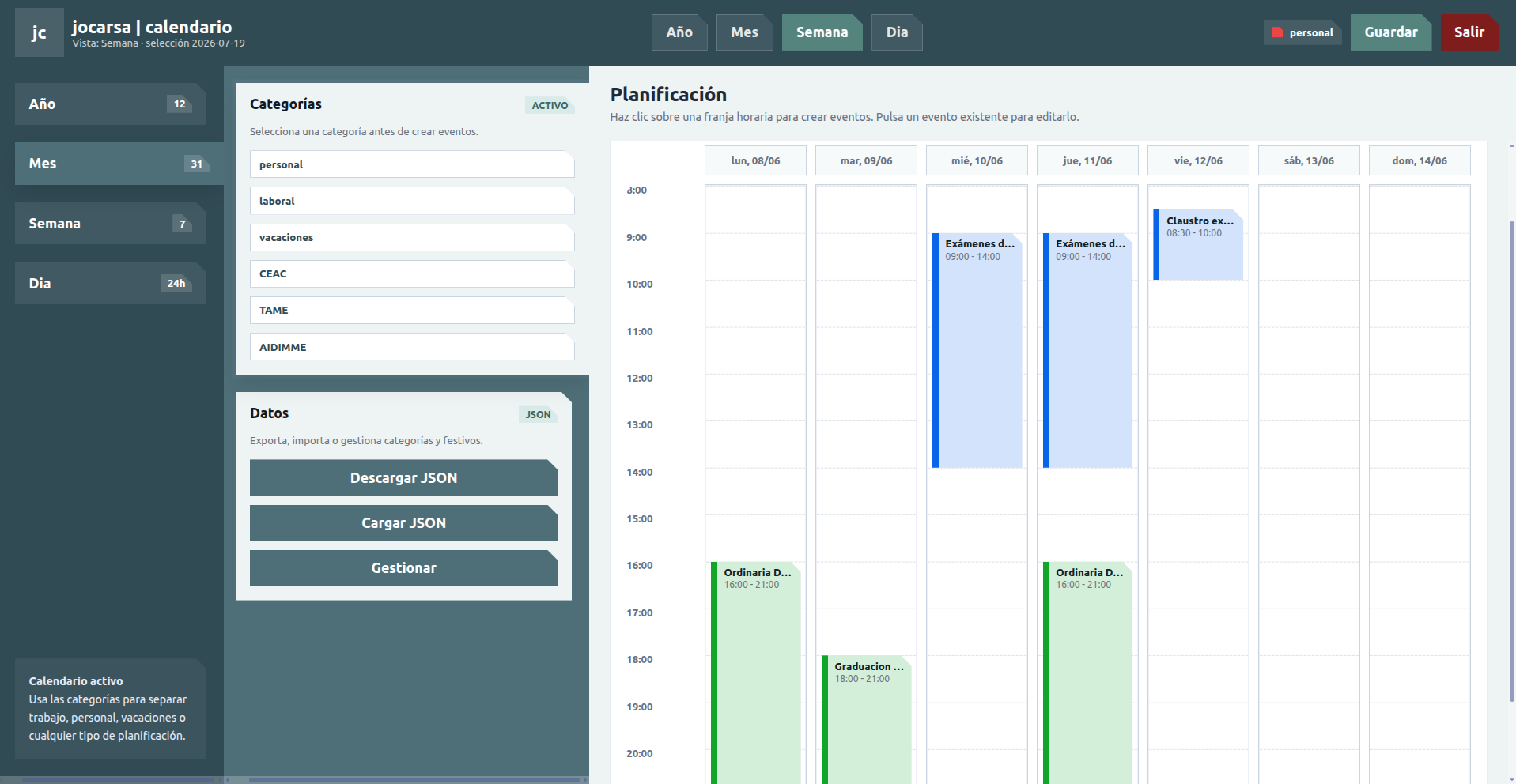Select the laboral category
Viewport: 1516px width, 784px height.
[412, 201]
